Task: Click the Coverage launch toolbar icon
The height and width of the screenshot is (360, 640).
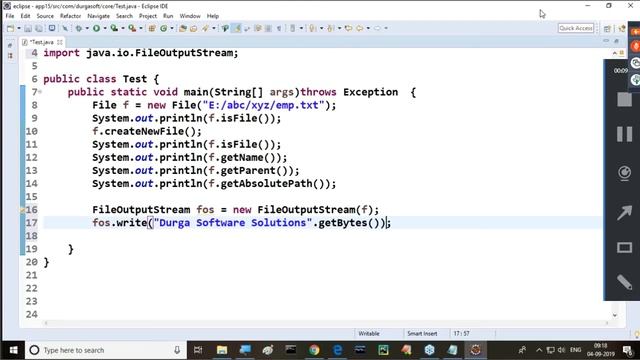Action: [x=114, y=28]
